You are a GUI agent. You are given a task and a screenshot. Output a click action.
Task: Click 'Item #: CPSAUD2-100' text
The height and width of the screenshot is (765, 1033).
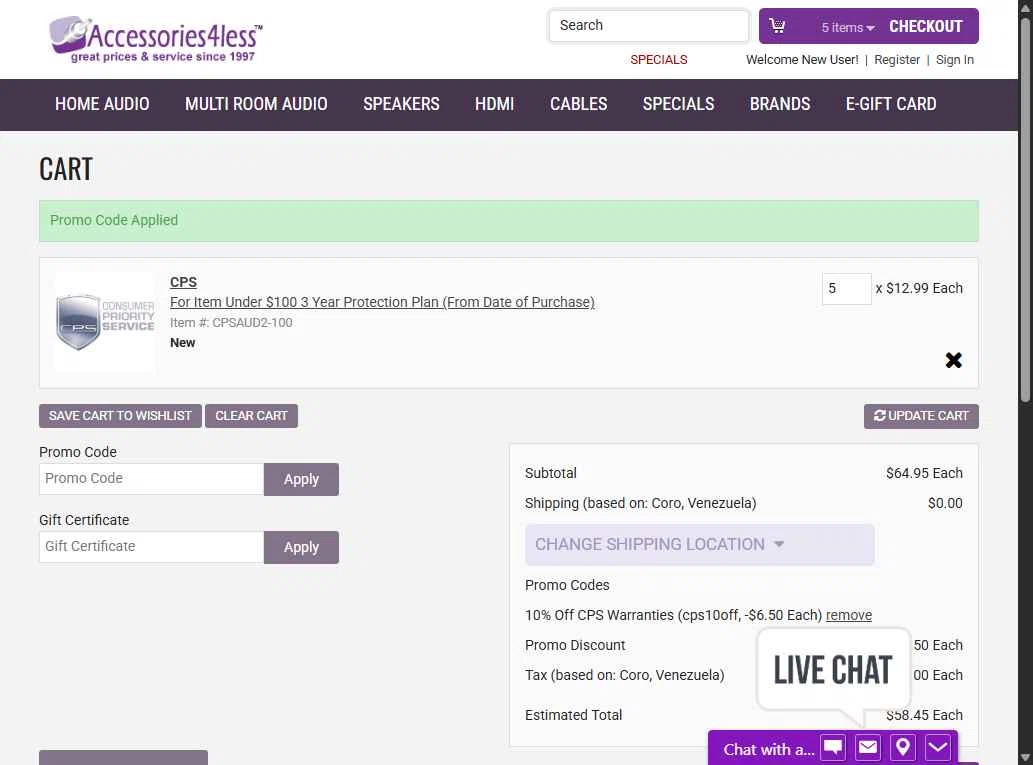(x=231, y=323)
